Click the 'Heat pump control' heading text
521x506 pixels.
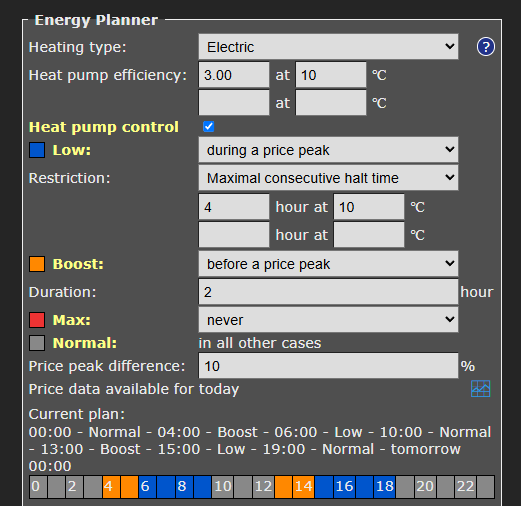coord(104,127)
